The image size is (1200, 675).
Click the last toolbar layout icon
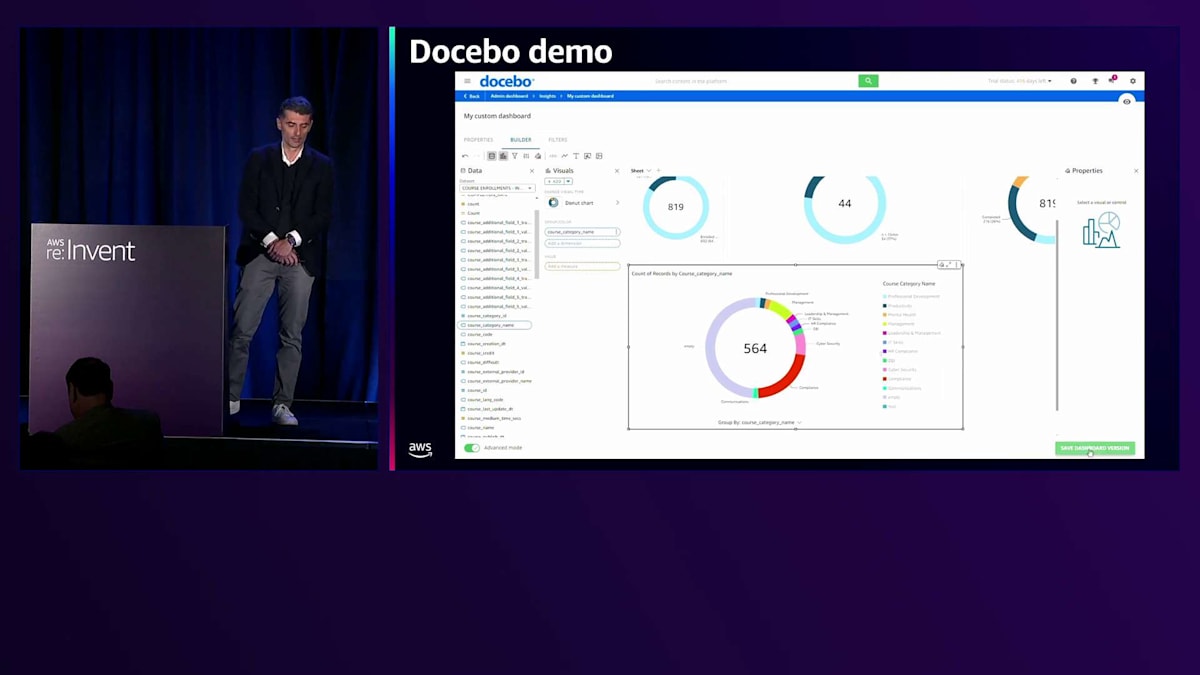click(x=599, y=156)
